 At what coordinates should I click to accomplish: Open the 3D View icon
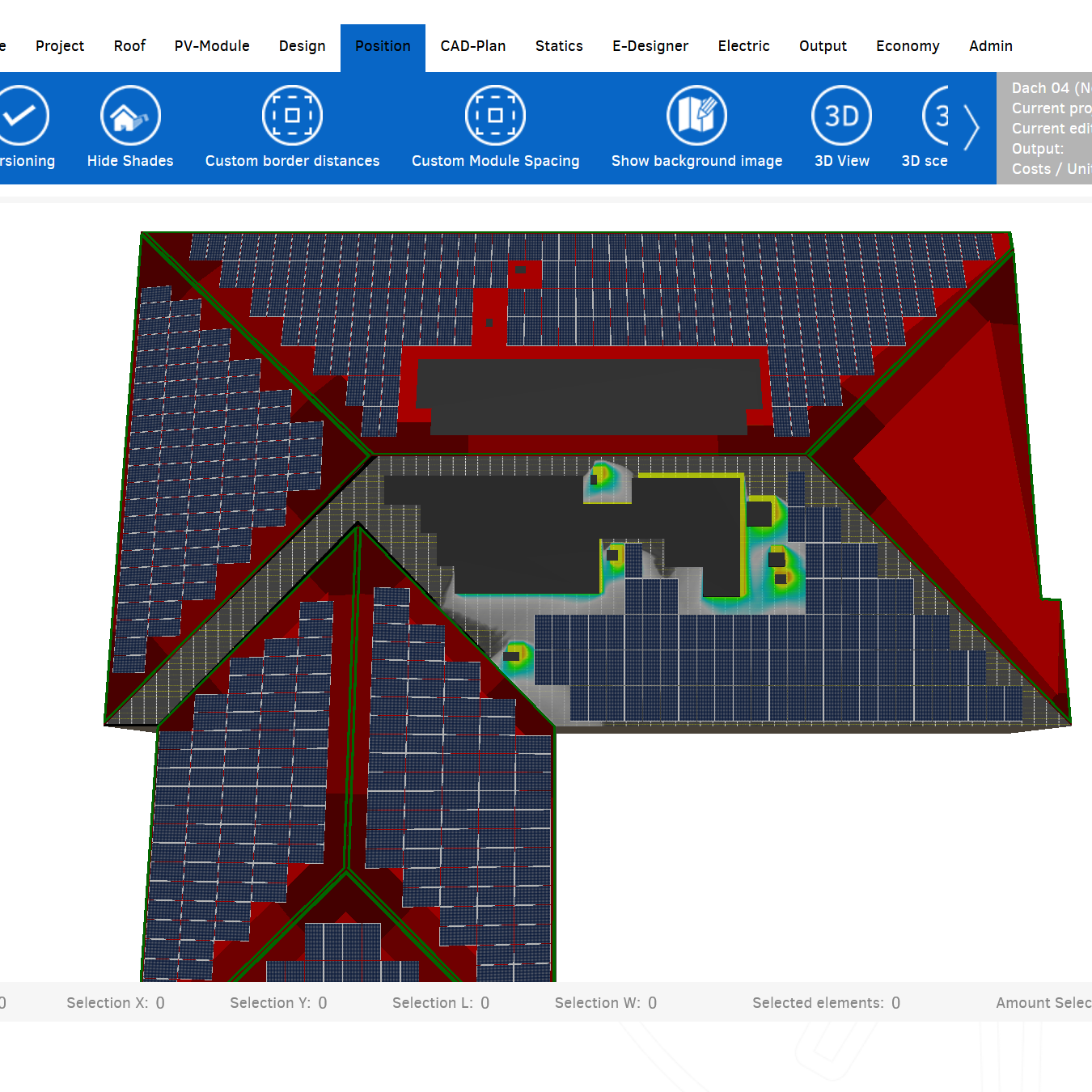click(x=841, y=116)
